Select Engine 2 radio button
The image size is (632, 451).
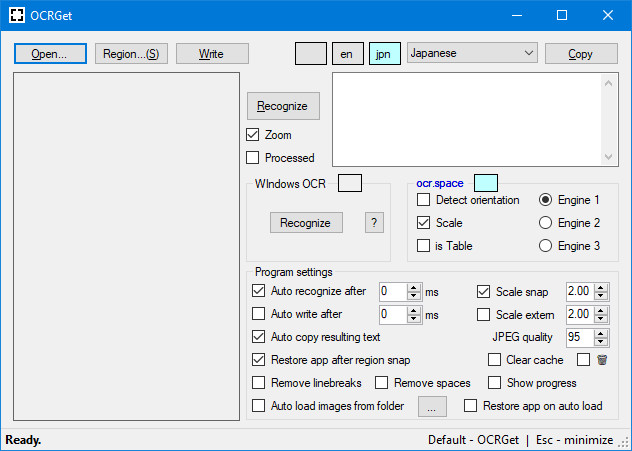point(546,223)
